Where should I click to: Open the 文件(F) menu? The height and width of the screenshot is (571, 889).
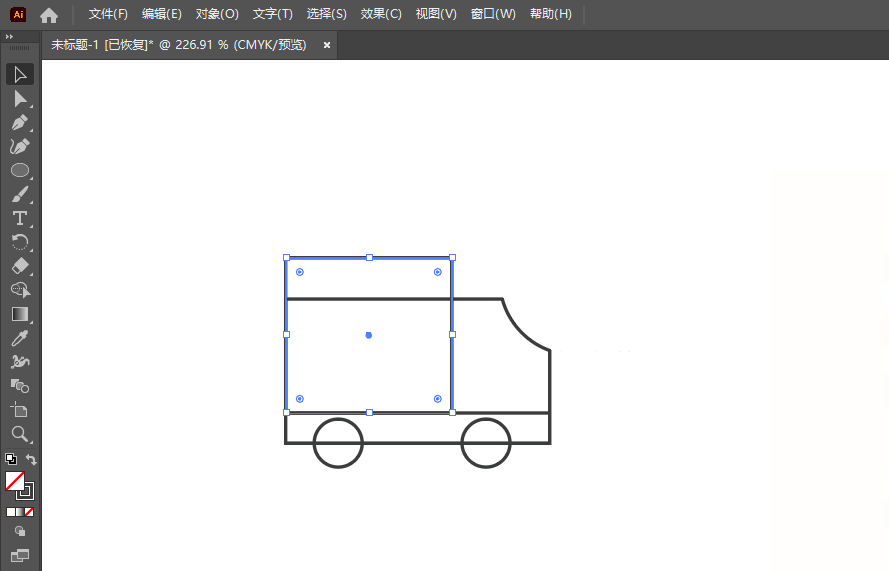pos(108,14)
